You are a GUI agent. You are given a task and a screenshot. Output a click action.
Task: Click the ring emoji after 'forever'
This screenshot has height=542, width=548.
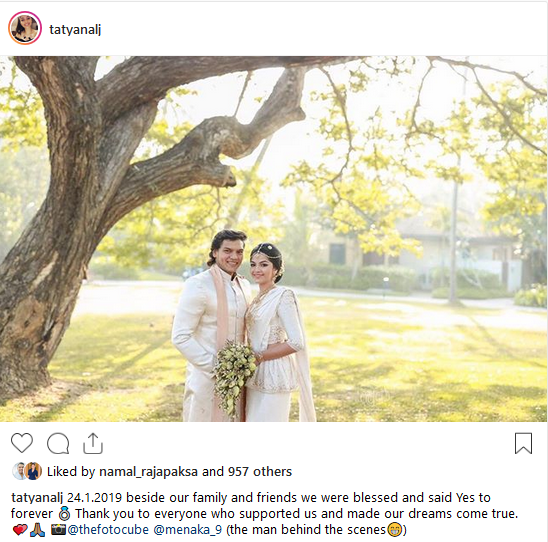[x=65, y=514]
